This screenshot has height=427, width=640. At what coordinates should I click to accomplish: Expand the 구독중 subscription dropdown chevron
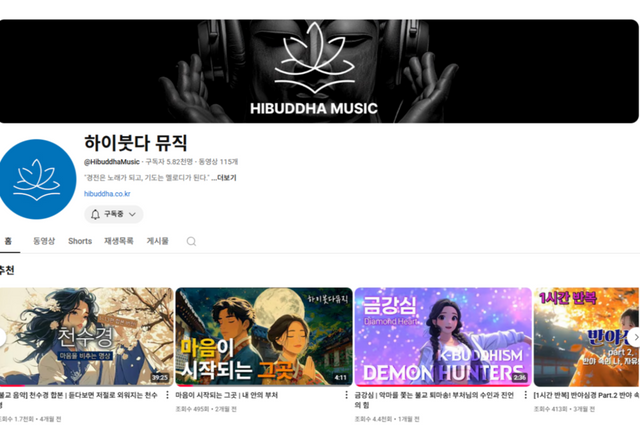pyautogui.click(x=133, y=214)
